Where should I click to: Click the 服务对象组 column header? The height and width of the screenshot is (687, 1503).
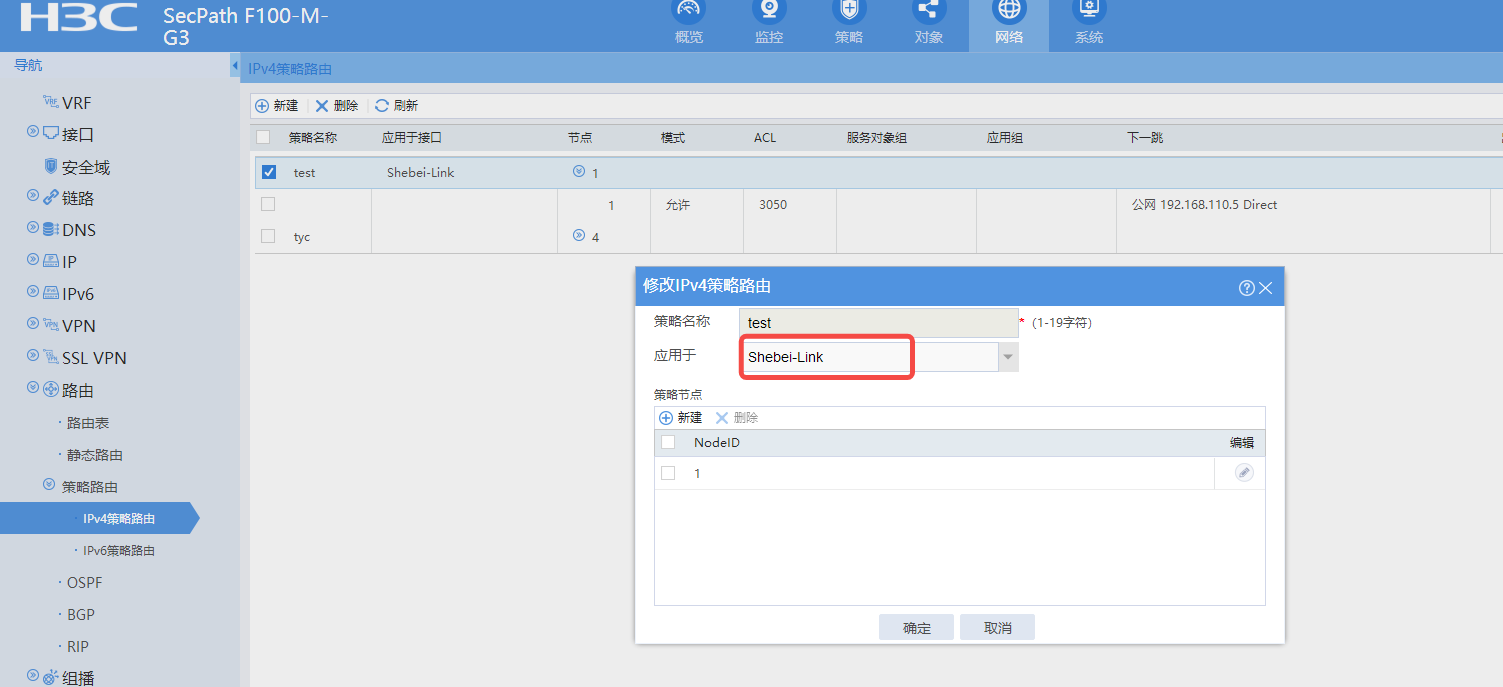coord(877,138)
